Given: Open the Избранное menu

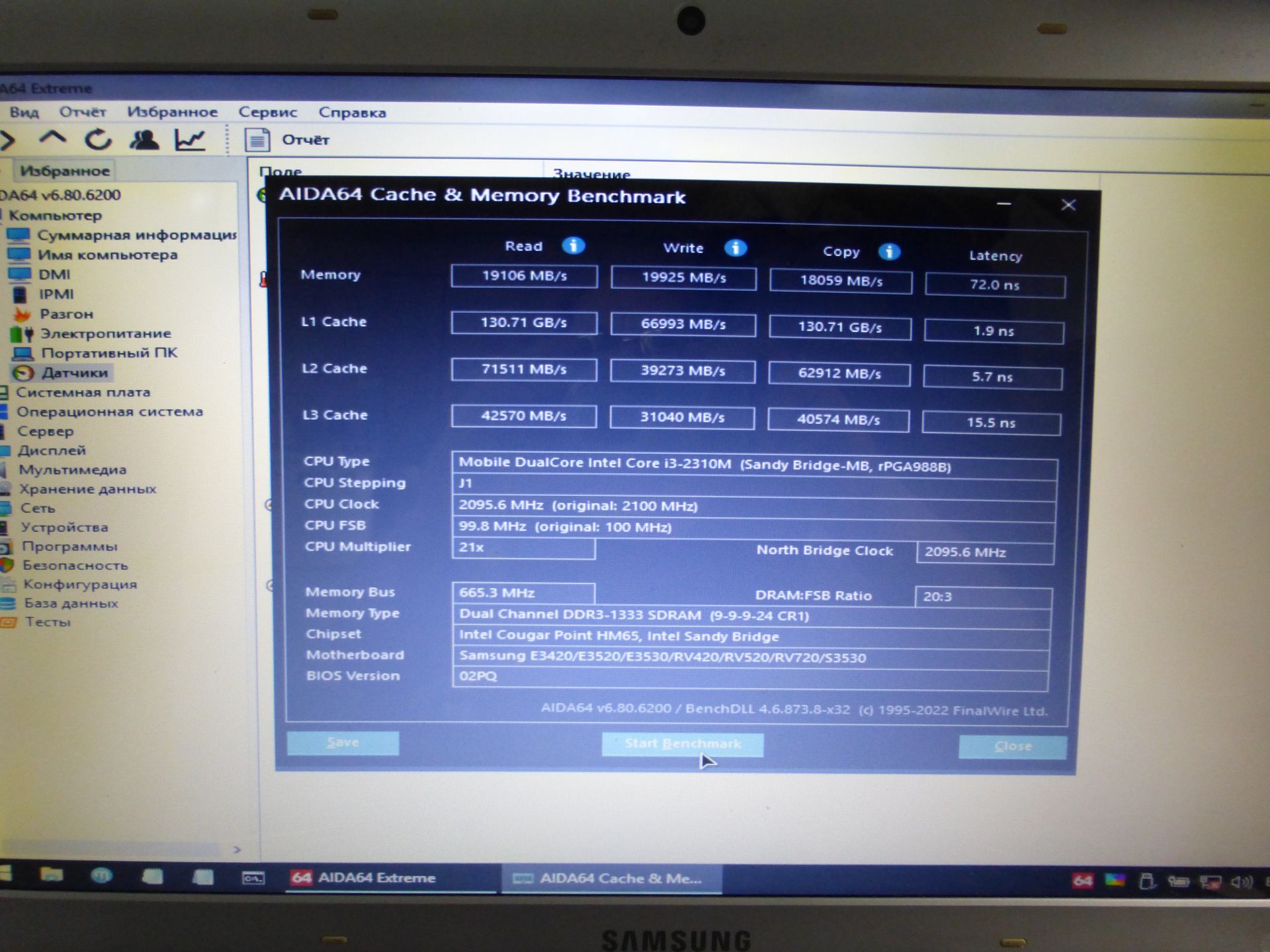Looking at the screenshot, I should click(172, 112).
